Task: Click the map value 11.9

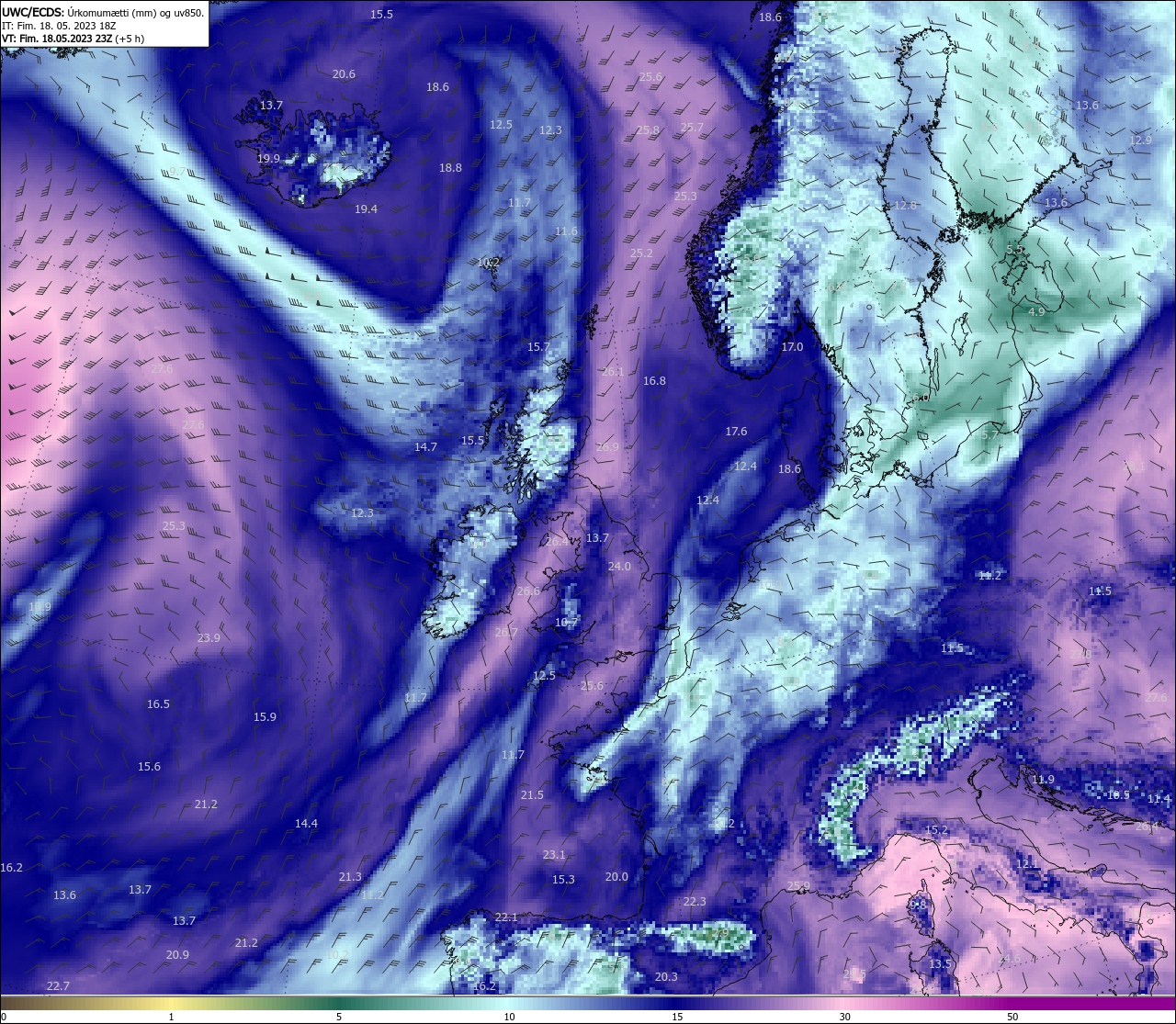Action: pyautogui.click(x=1043, y=780)
